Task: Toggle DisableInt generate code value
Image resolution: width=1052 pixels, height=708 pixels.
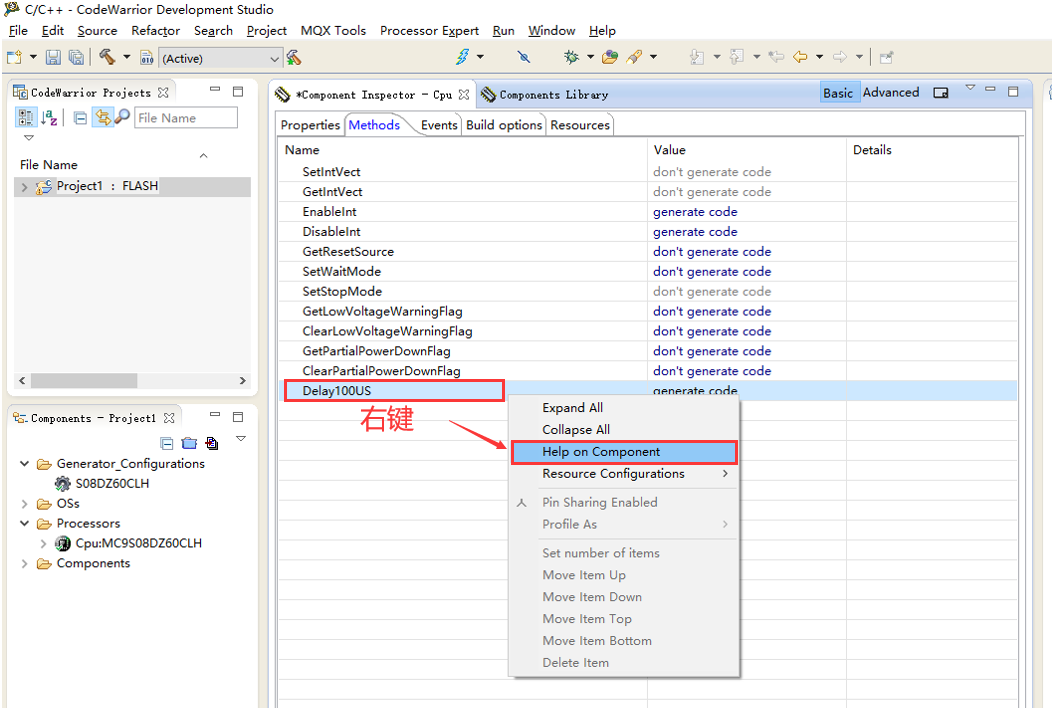Action: tap(695, 232)
